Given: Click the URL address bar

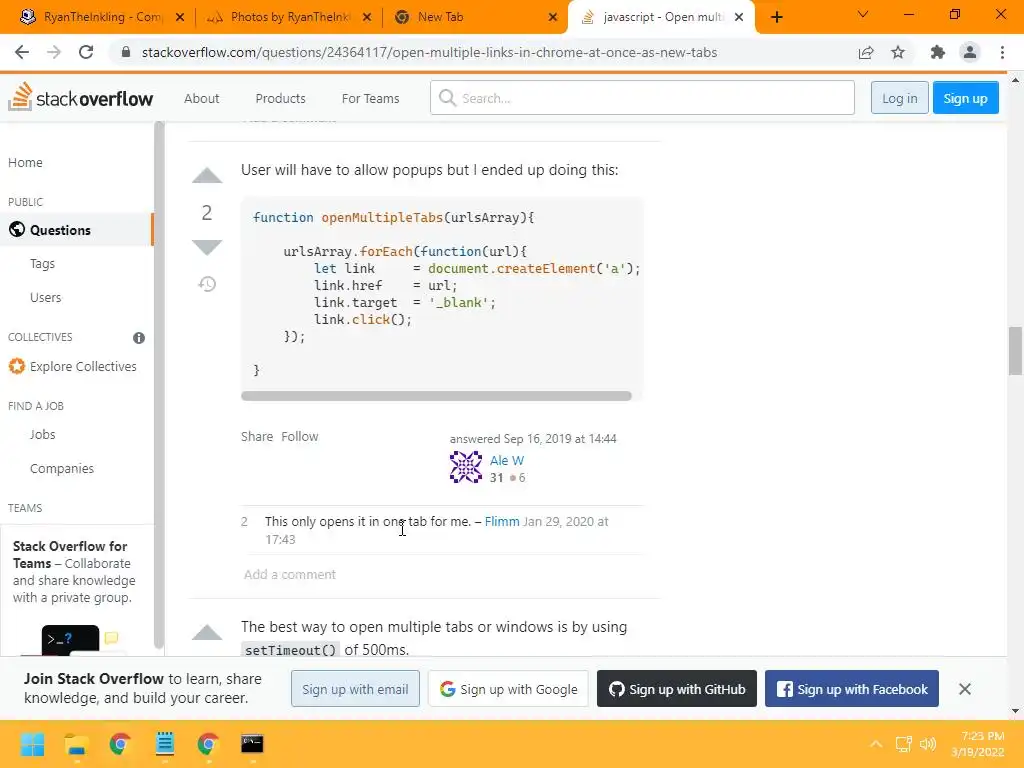Looking at the screenshot, I should point(429,52).
